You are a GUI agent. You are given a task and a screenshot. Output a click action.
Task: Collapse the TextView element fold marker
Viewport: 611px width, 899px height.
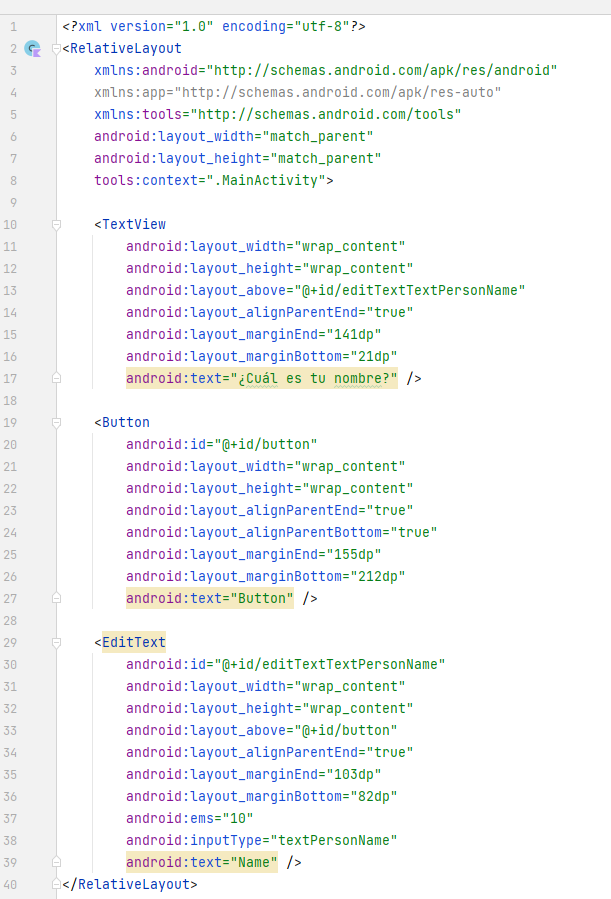[56, 225]
